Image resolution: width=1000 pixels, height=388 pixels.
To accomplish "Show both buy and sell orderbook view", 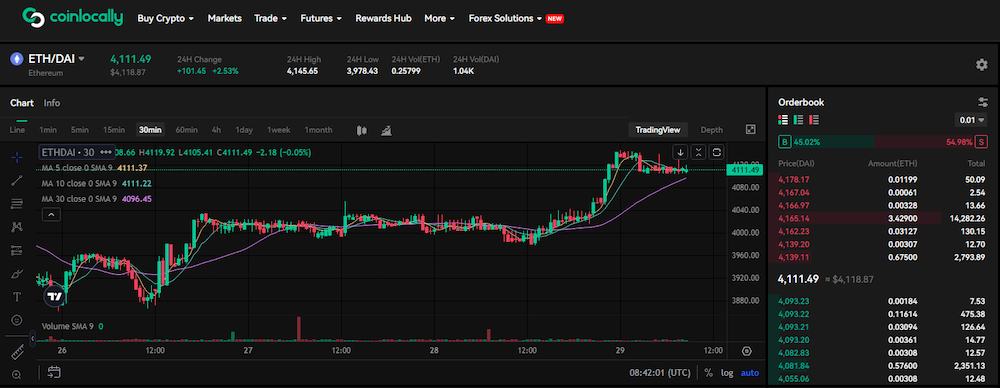I will point(783,119).
